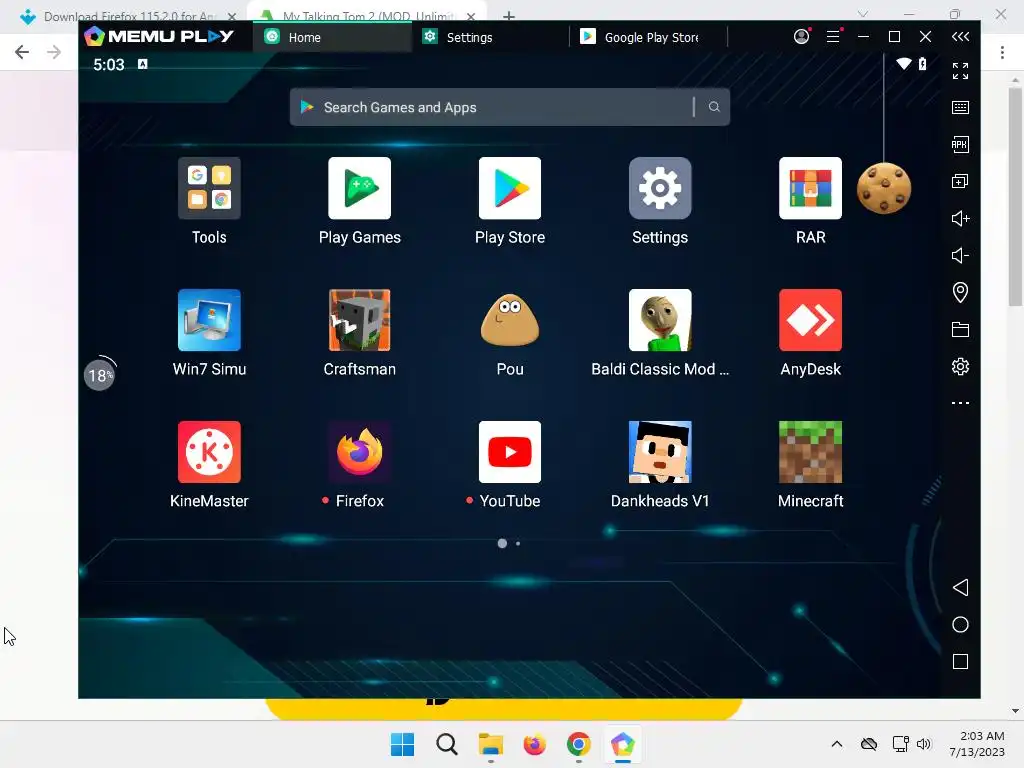Switch to Google Play Store tab
This screenshot has width=1024, height=768.
(x=648, y=37)
